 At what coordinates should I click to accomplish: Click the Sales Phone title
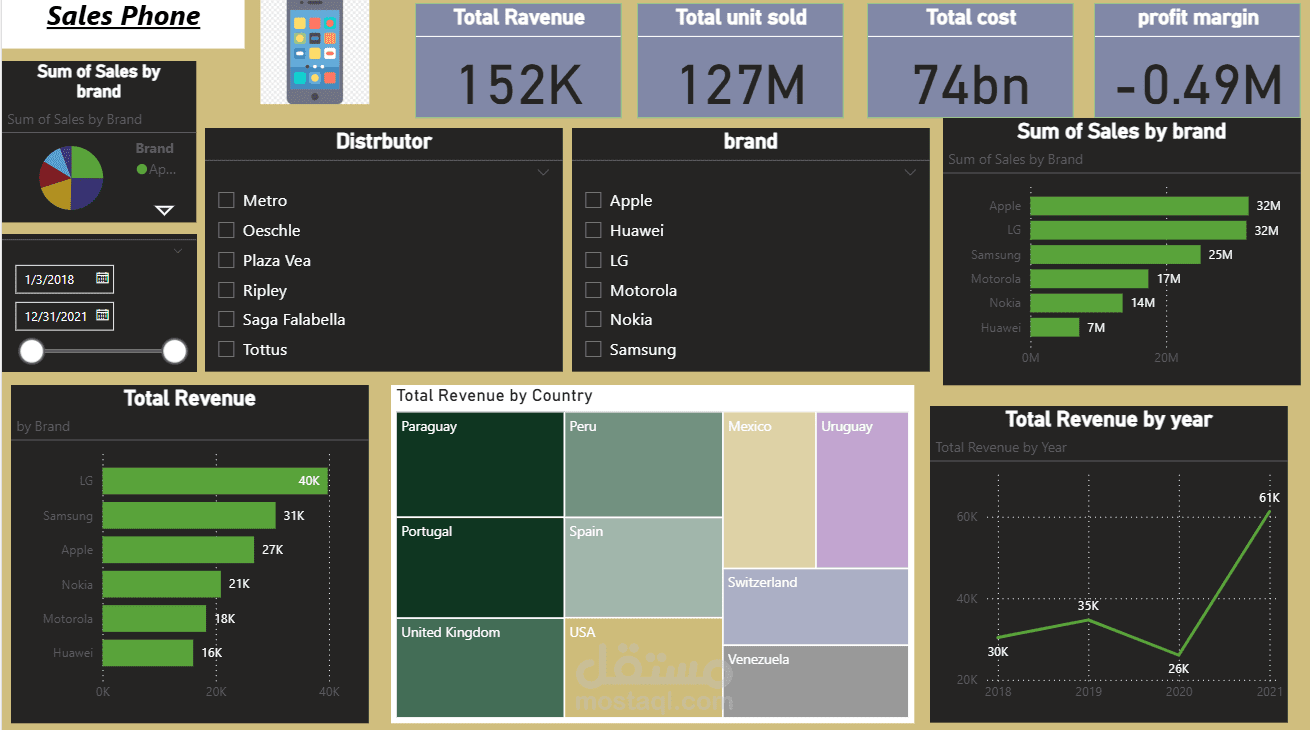point(123,17)
